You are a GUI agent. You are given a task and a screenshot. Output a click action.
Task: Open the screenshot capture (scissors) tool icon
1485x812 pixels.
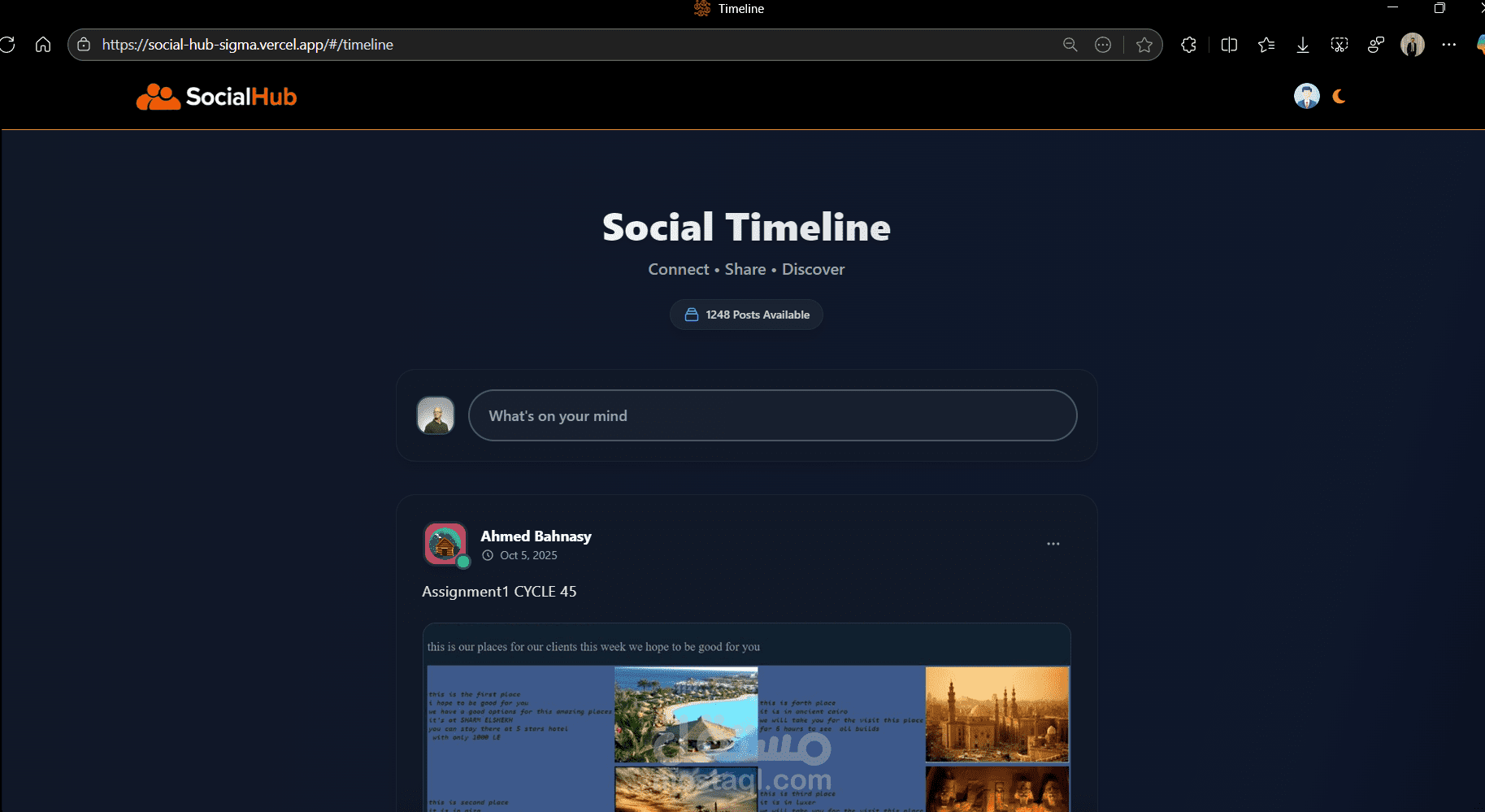pos(1339,45)
